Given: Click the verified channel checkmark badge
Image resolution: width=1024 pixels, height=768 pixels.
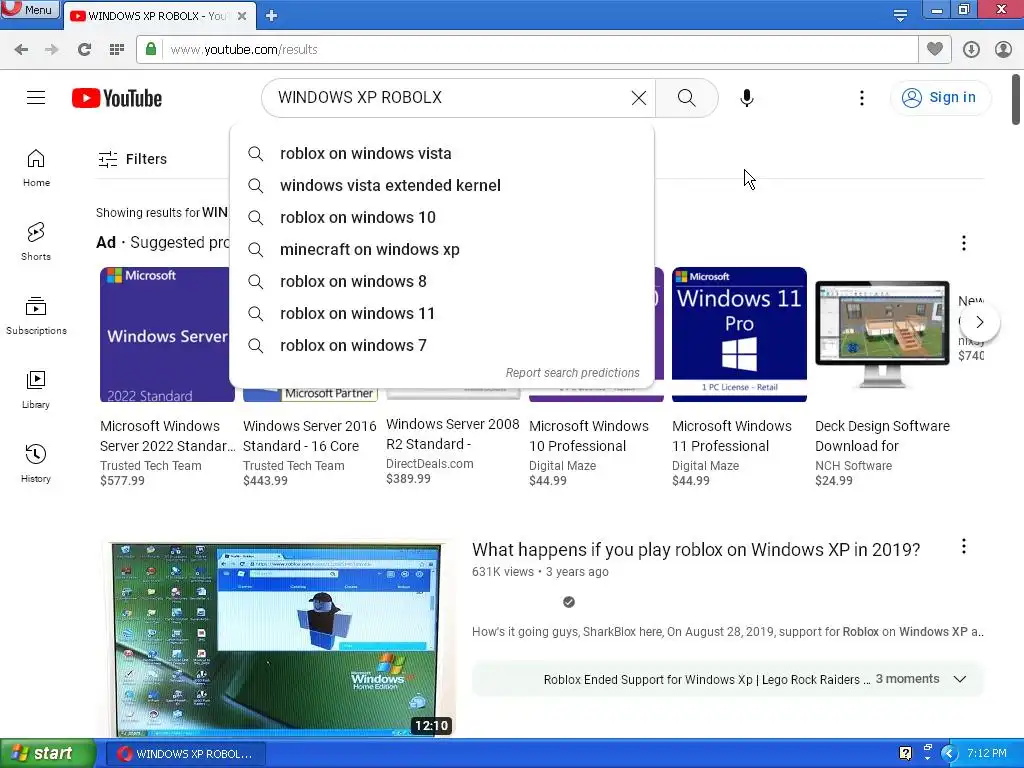Looking at the screenshot, I should click(x=569, y=602).
